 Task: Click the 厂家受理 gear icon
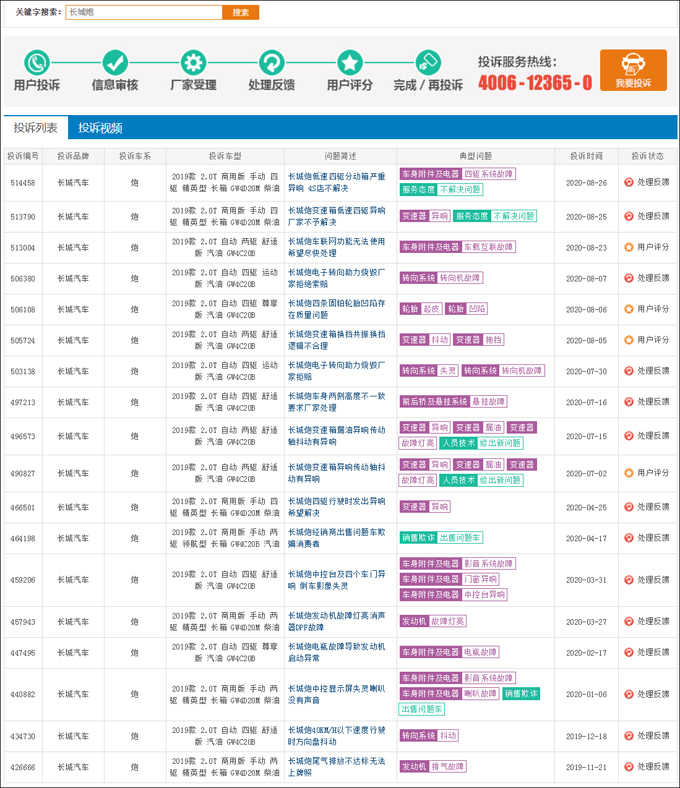(x=193, y=62)
